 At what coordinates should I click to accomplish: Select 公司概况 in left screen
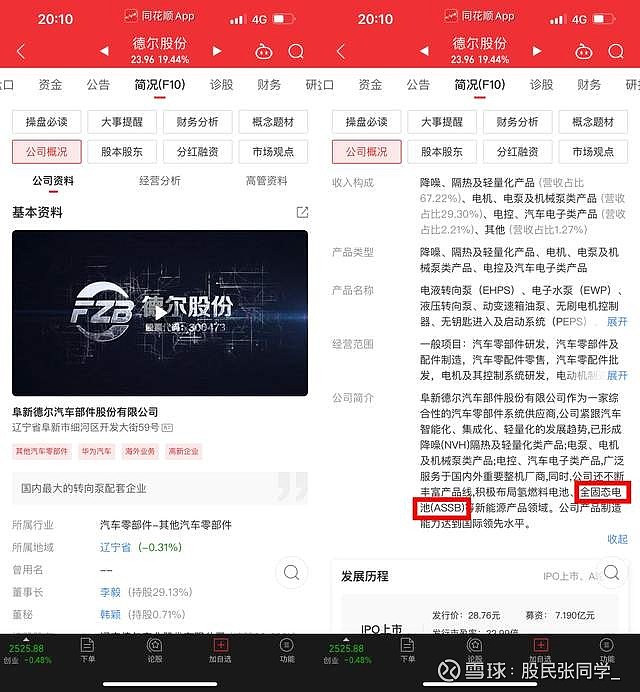pos(47,152)
